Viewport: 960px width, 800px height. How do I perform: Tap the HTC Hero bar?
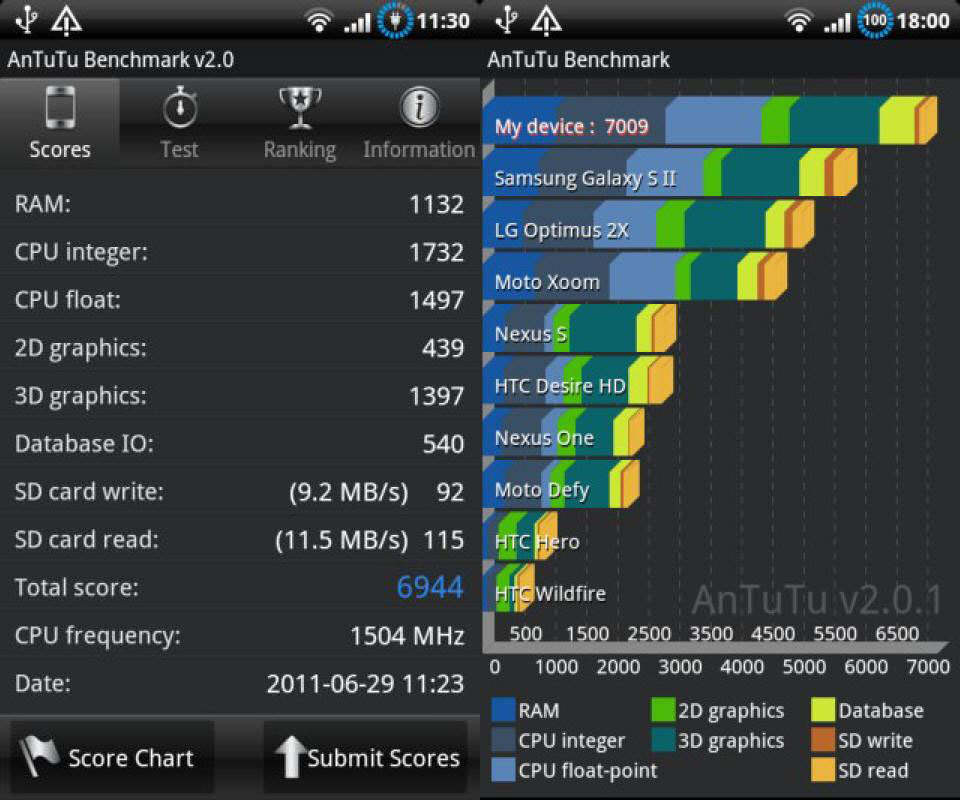coord(520,536)
